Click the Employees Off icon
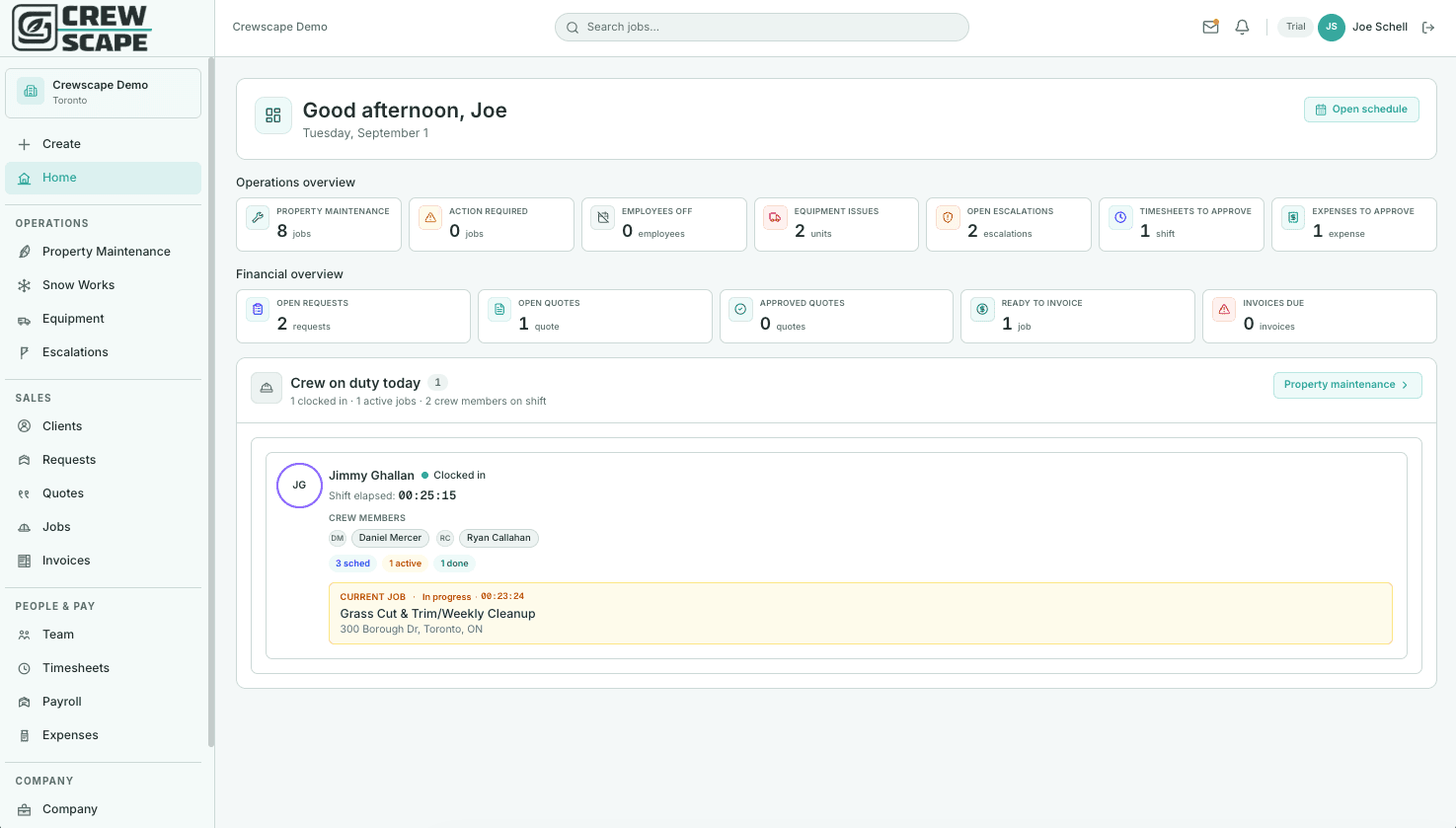 click(x=603, y=218)
